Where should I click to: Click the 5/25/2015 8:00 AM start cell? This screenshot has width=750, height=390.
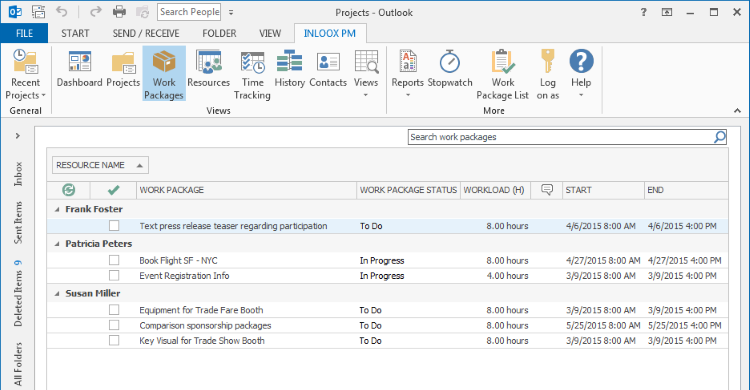[603, 325]
